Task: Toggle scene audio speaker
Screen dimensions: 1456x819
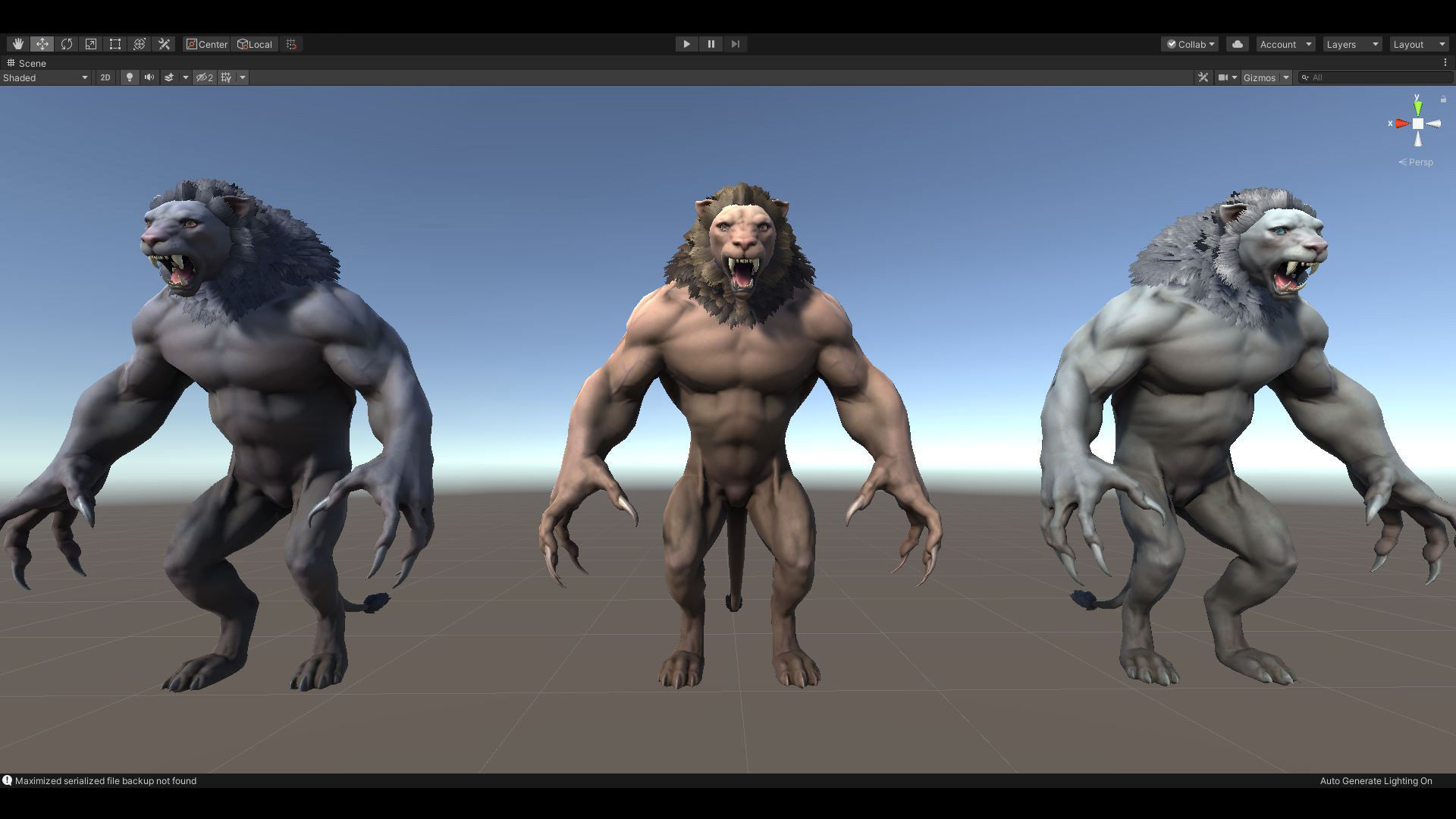Action: (x=149, y=77)
